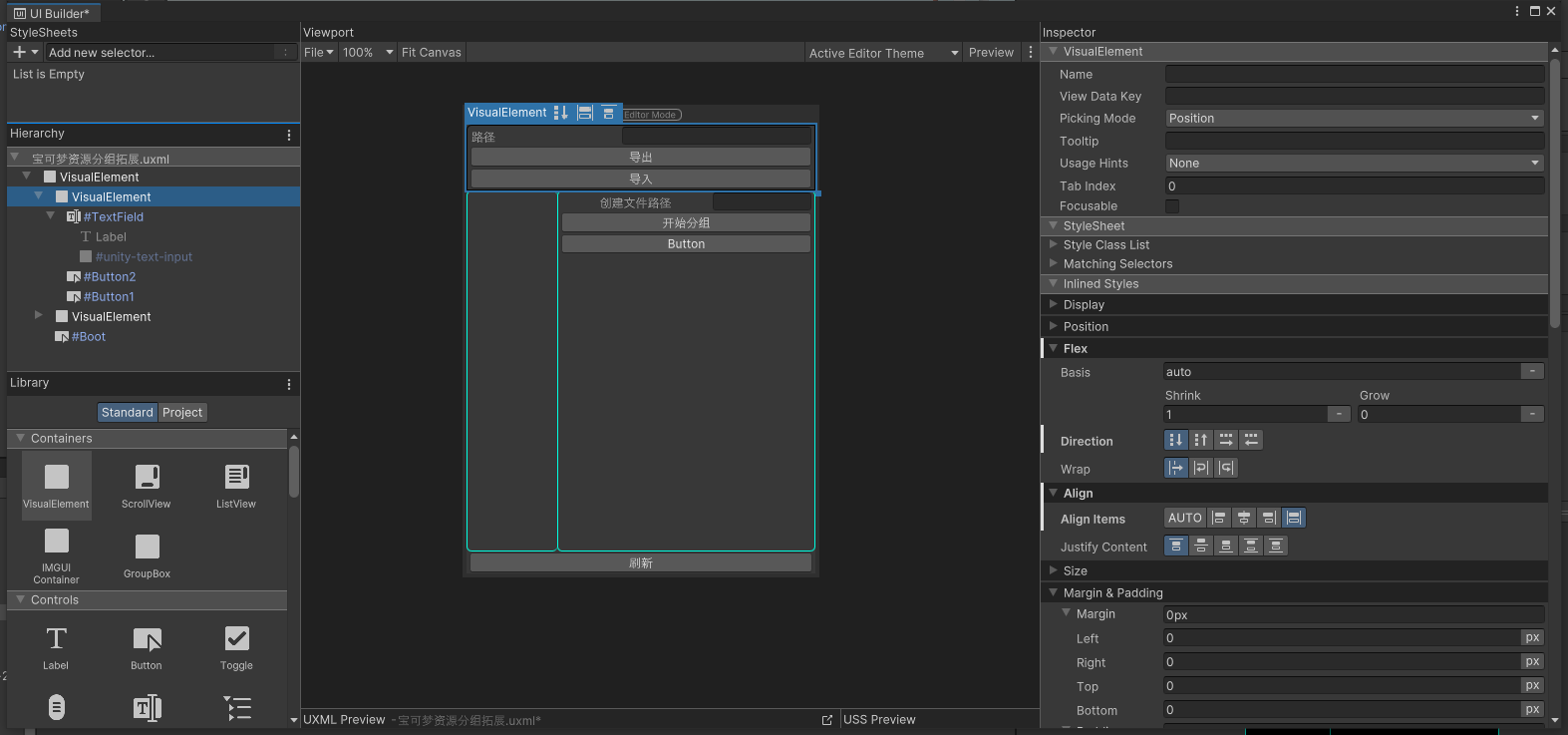Screen dimensions: 1568x735
Task: Set Justify Content to center
Action: 1201,546
